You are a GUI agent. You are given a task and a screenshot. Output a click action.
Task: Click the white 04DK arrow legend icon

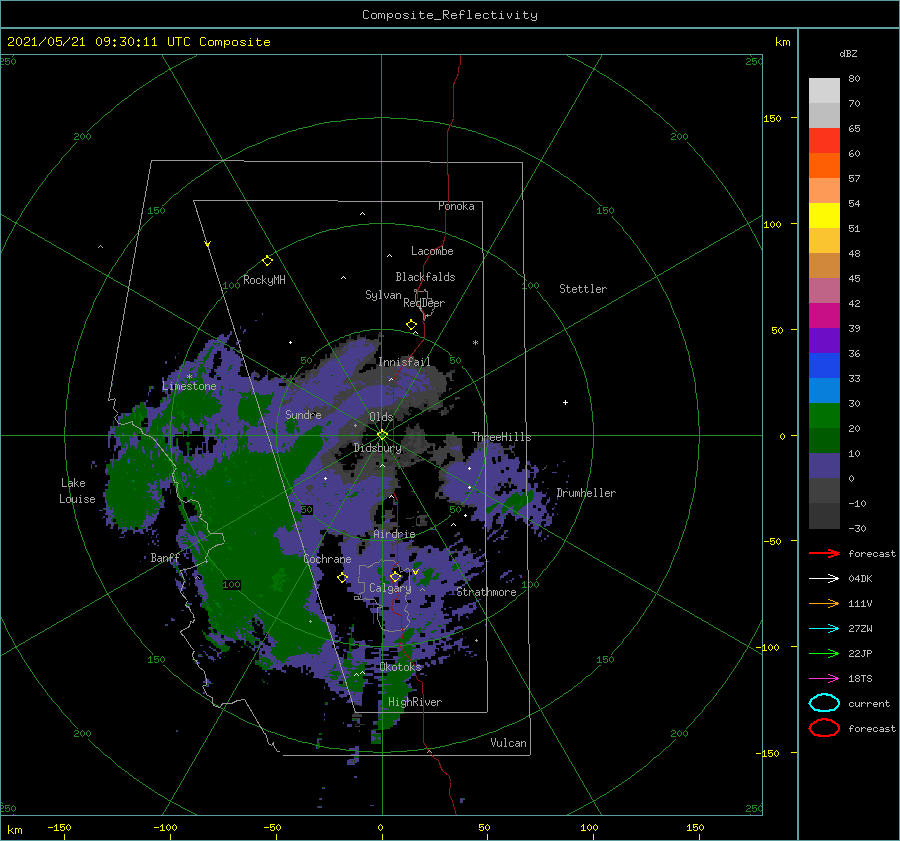pos(824,579)
